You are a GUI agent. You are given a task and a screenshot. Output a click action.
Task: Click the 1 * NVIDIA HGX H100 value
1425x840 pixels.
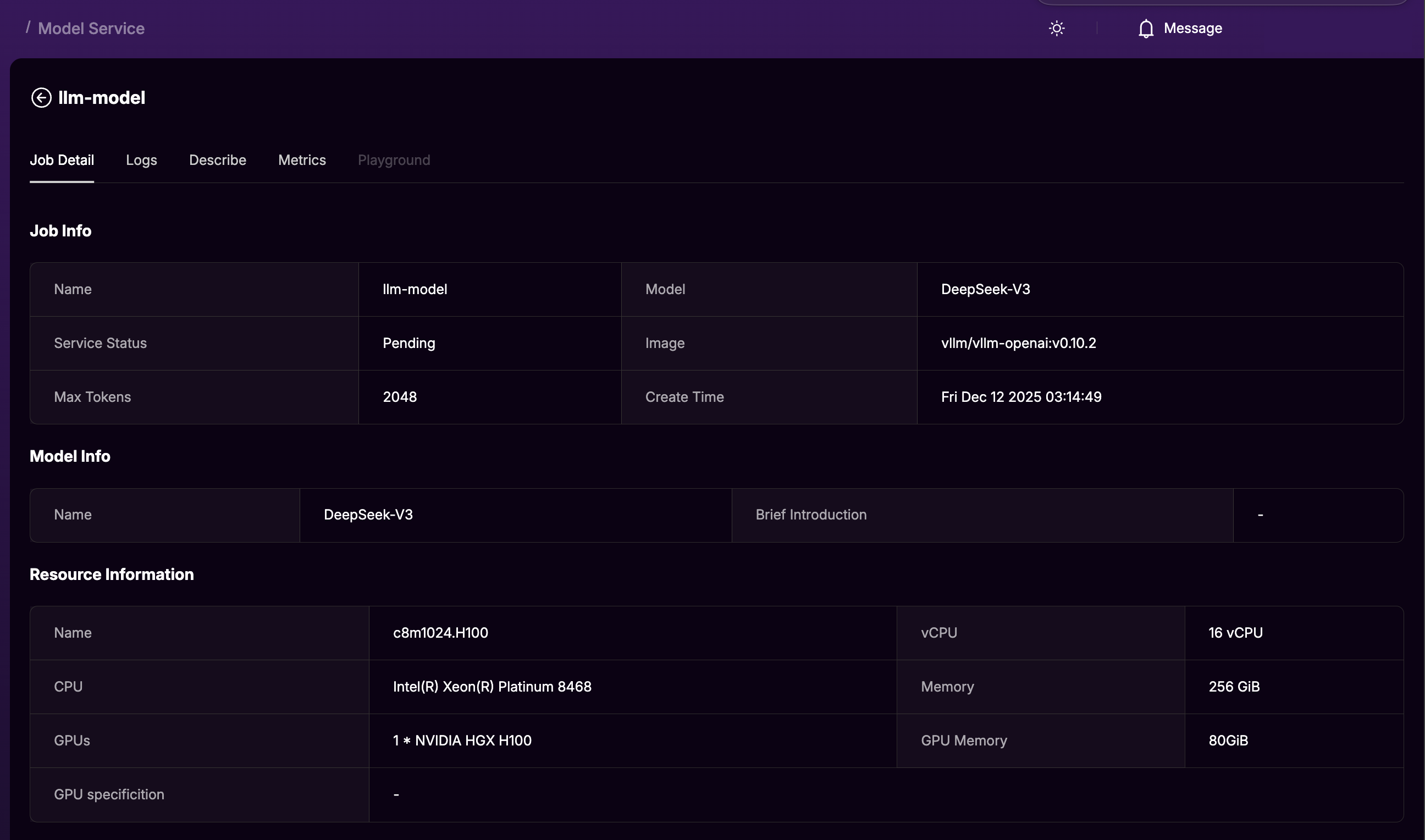coord(462,740)
